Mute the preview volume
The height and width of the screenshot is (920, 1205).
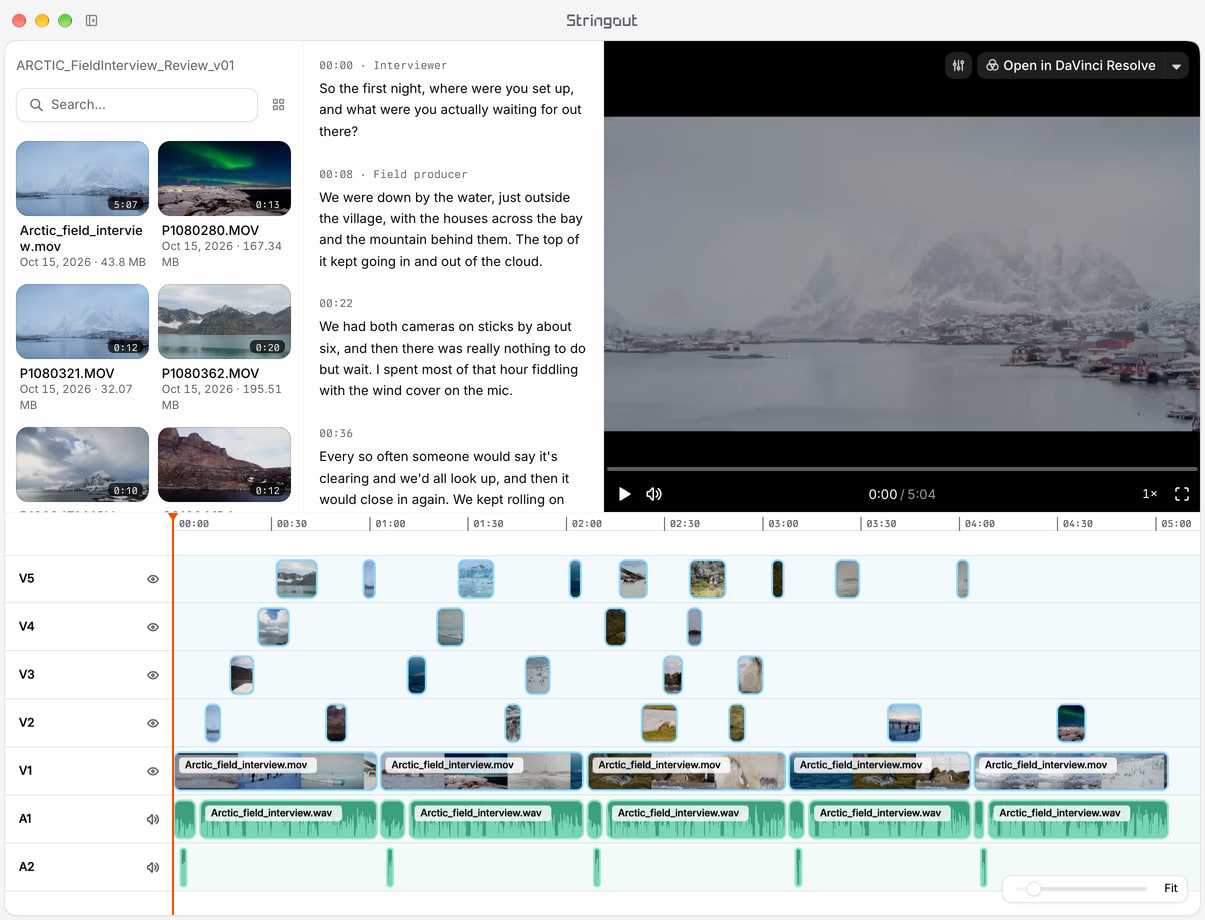click(654, 494)
